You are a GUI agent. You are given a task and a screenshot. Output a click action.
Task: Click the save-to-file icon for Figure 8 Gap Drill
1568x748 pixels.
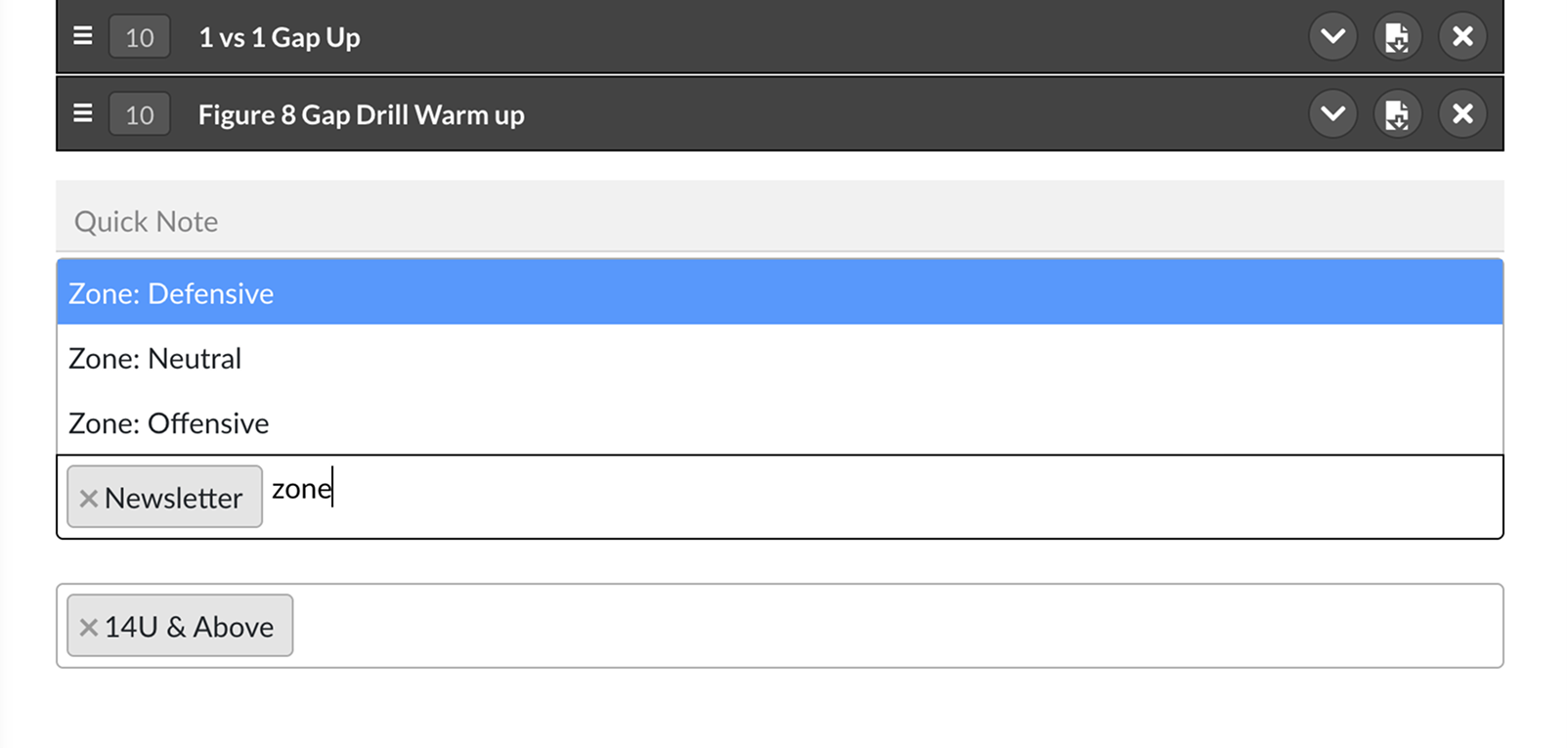click(x=1398, y=114)
